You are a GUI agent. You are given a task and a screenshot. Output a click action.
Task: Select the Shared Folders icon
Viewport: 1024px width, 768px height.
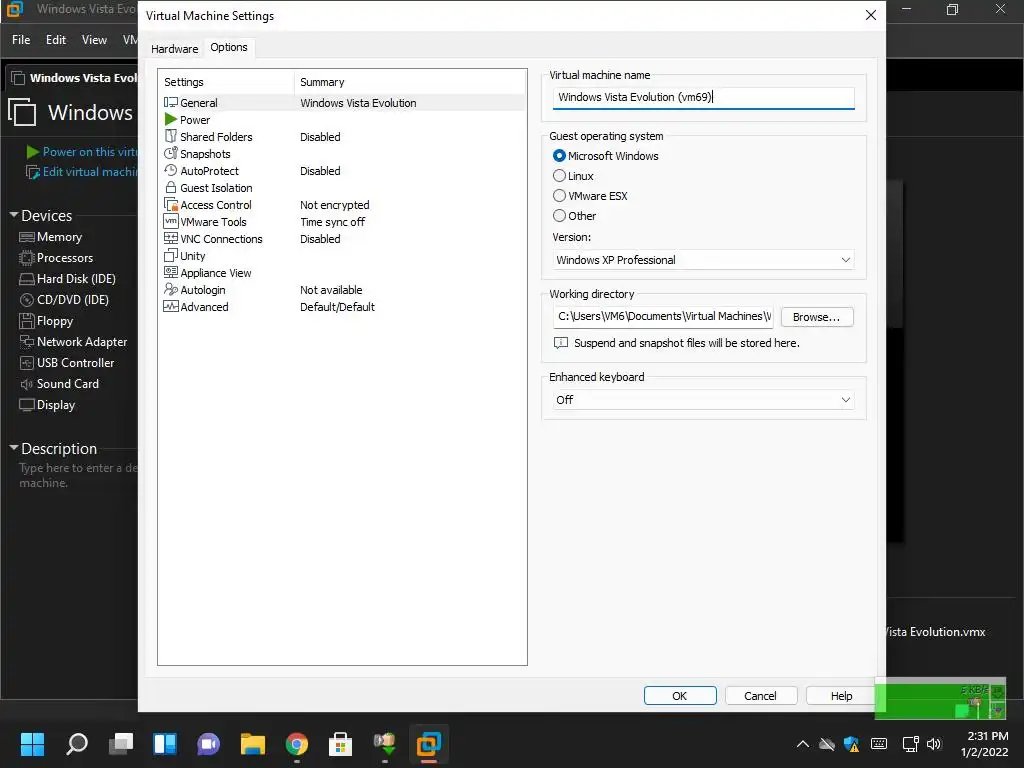pyautogui.click(x=170, y=136)
